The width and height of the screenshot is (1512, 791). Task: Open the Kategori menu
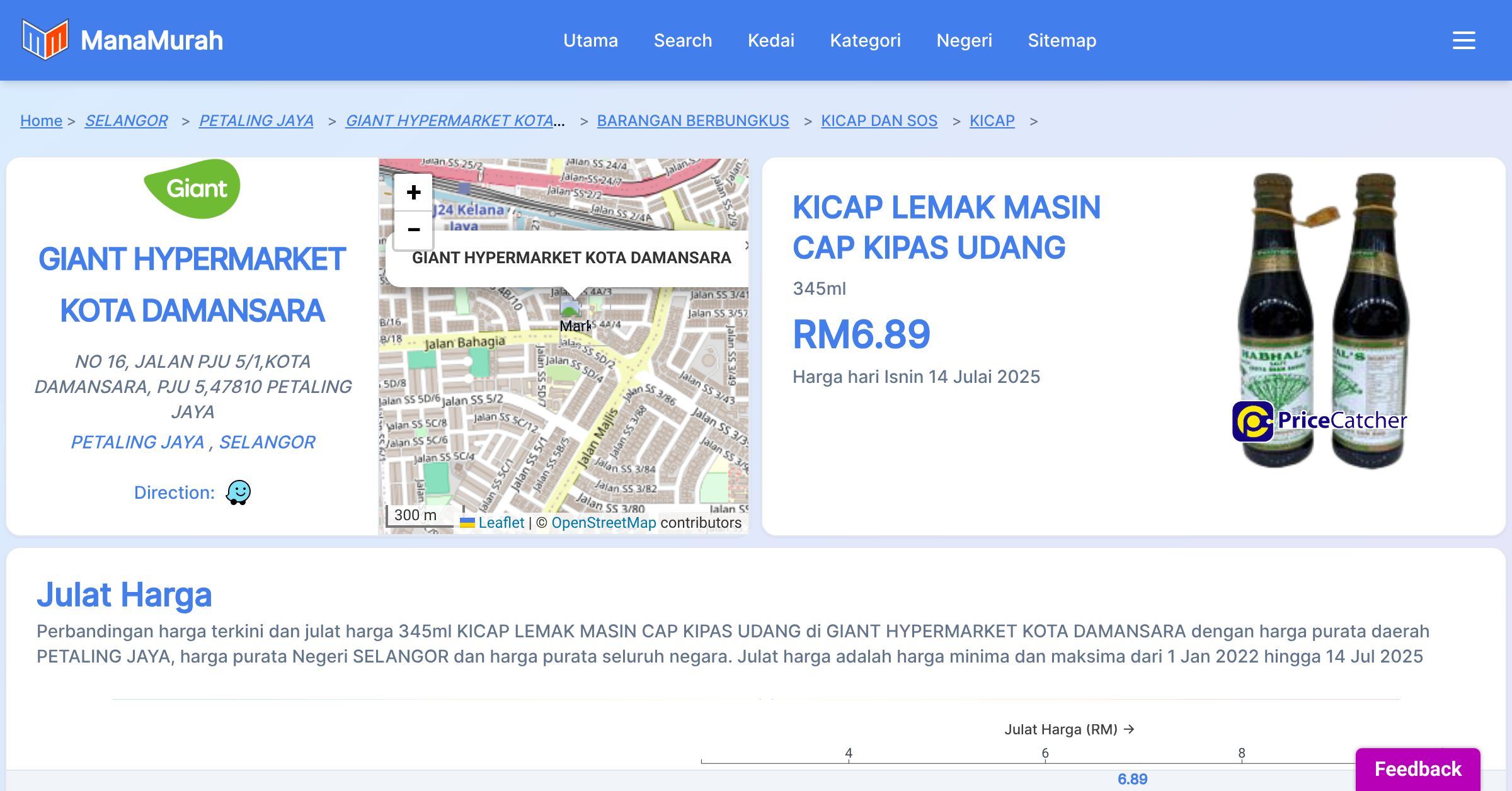coord(865,40)
